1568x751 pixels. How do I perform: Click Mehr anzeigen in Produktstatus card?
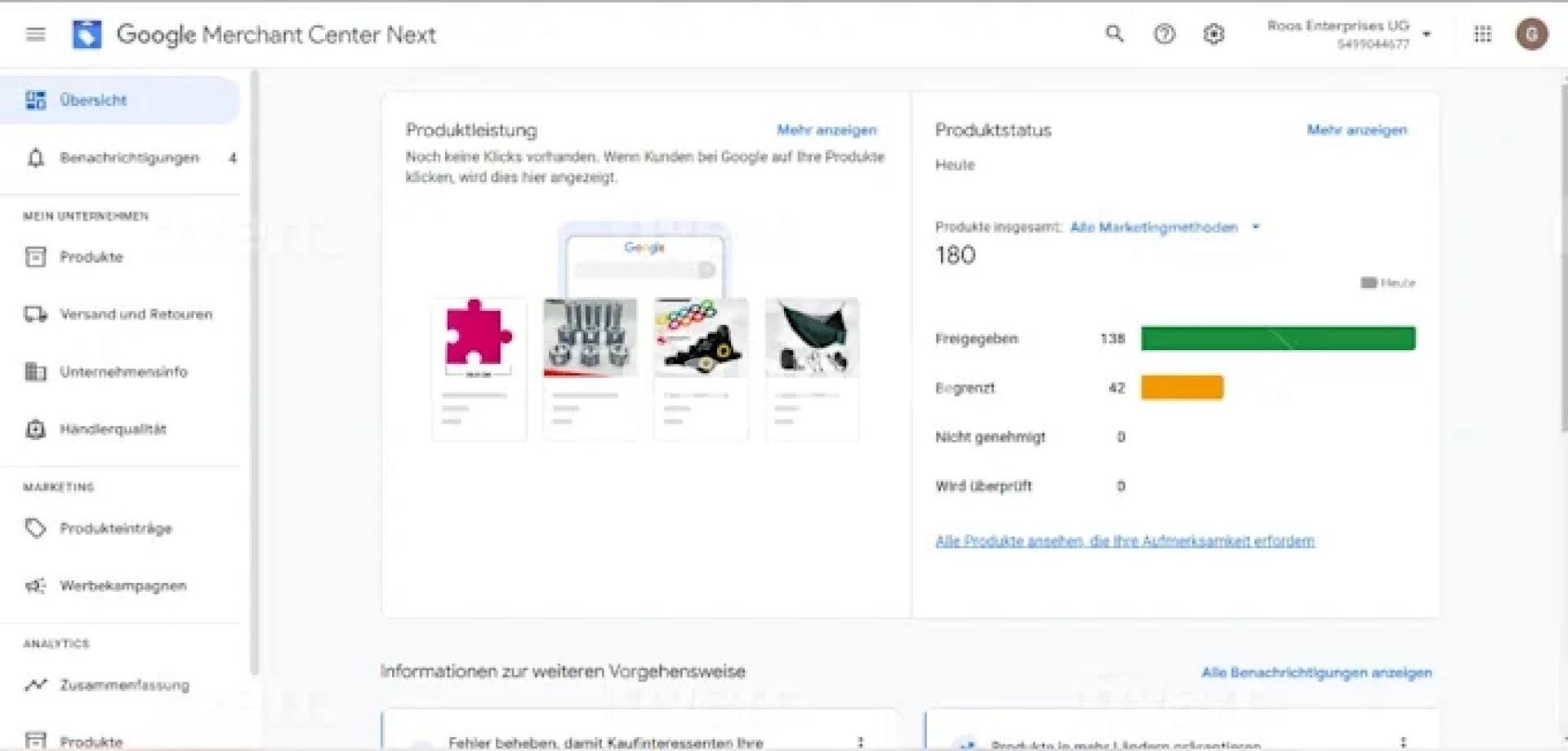[1356, 130]
